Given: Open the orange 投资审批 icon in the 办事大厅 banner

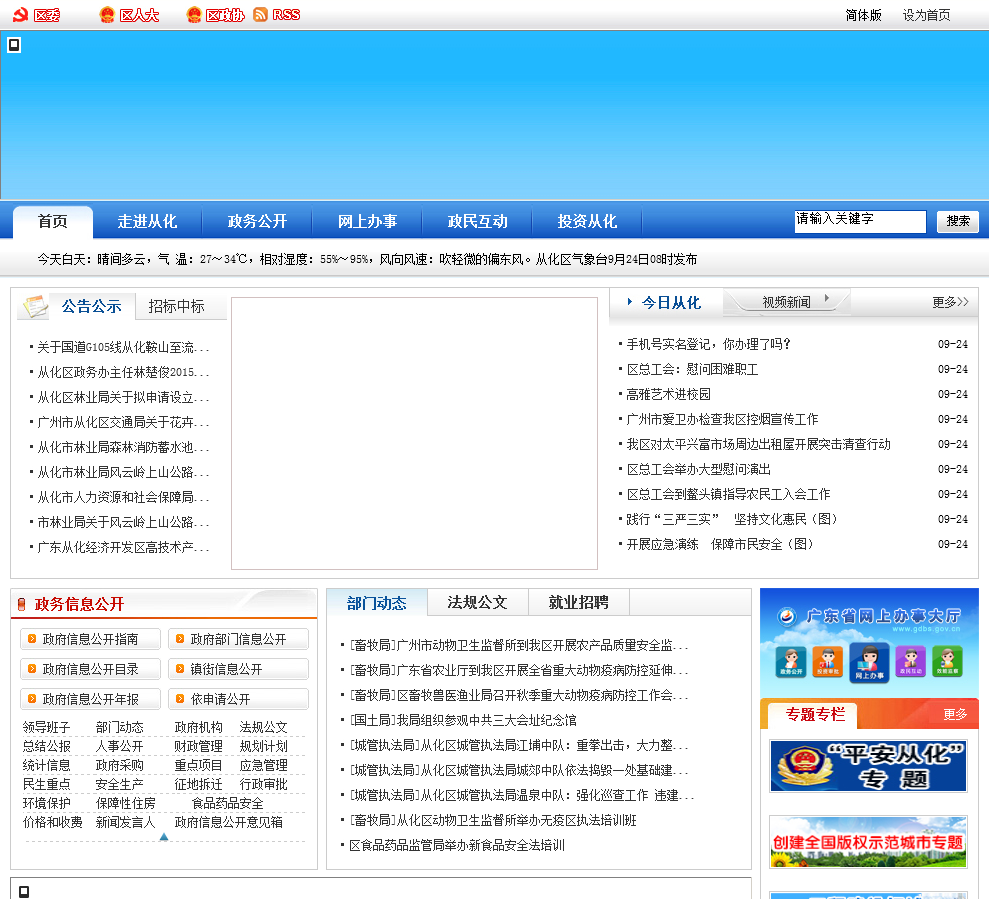Looking at the screenshot, I should [x=828, y=661].
